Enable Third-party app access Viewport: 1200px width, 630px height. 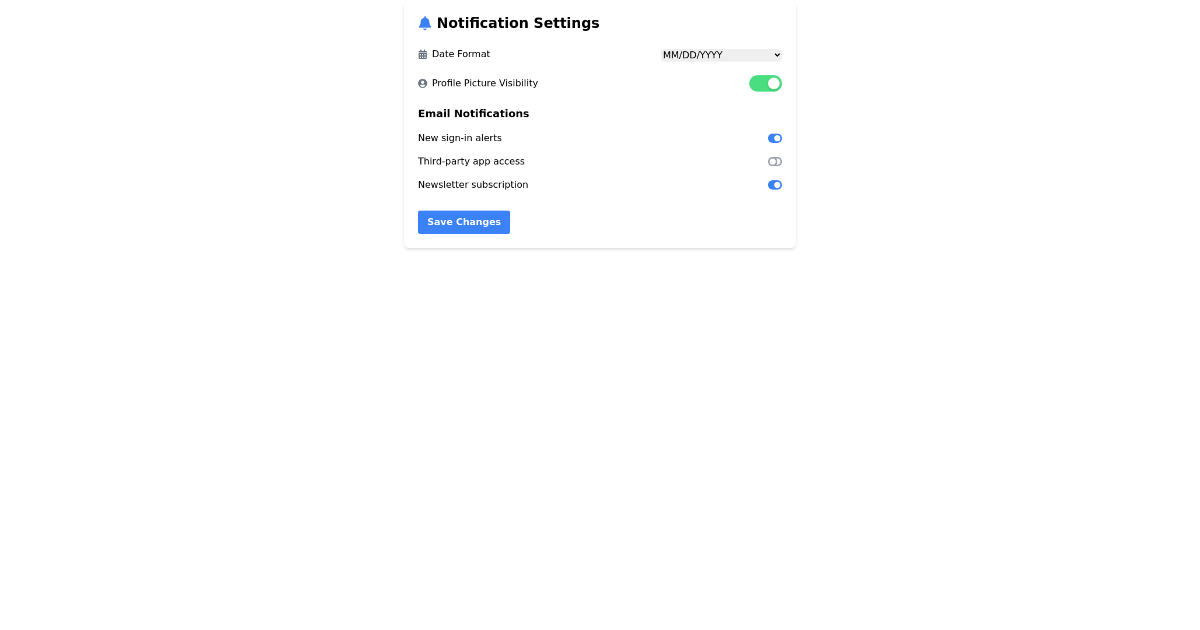point(775,161)
